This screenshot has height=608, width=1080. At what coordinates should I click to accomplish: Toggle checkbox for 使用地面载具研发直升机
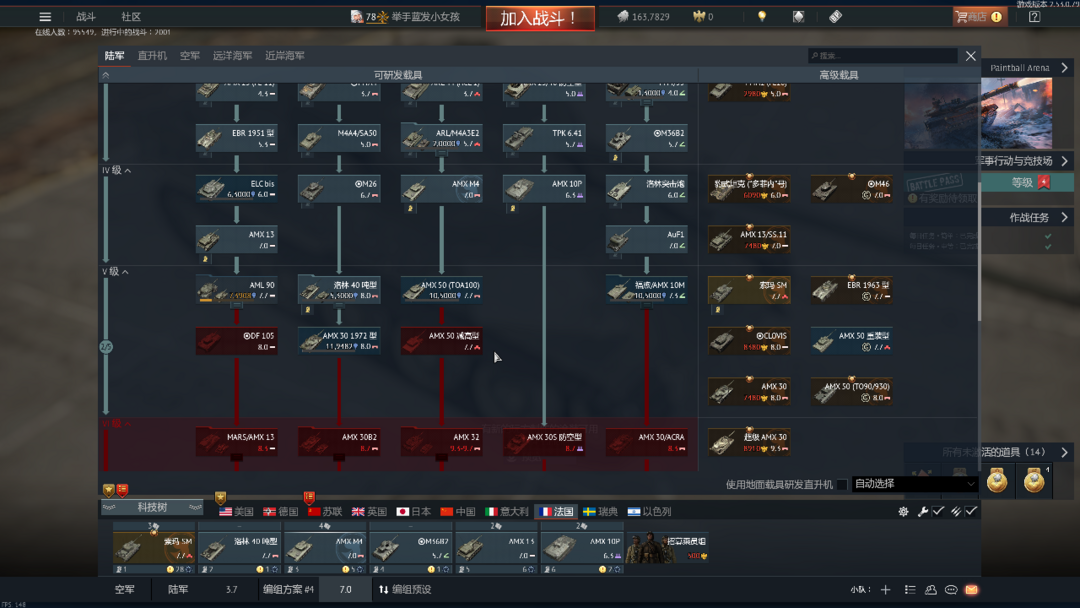click(x=842, y=485)
